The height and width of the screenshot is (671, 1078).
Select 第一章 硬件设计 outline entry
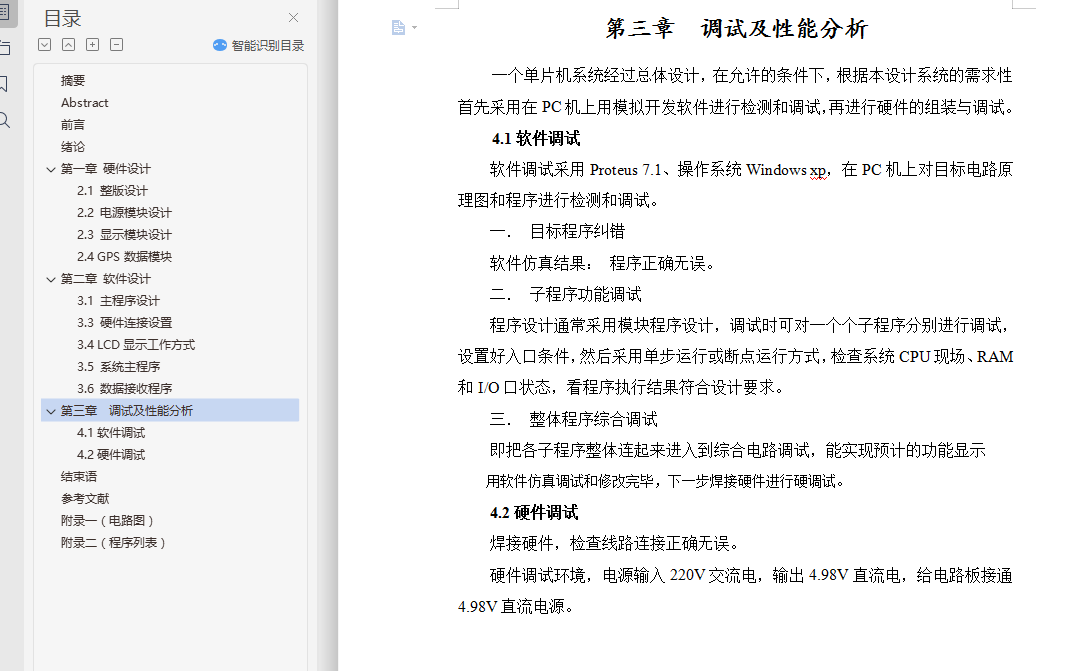pos(105,168)
